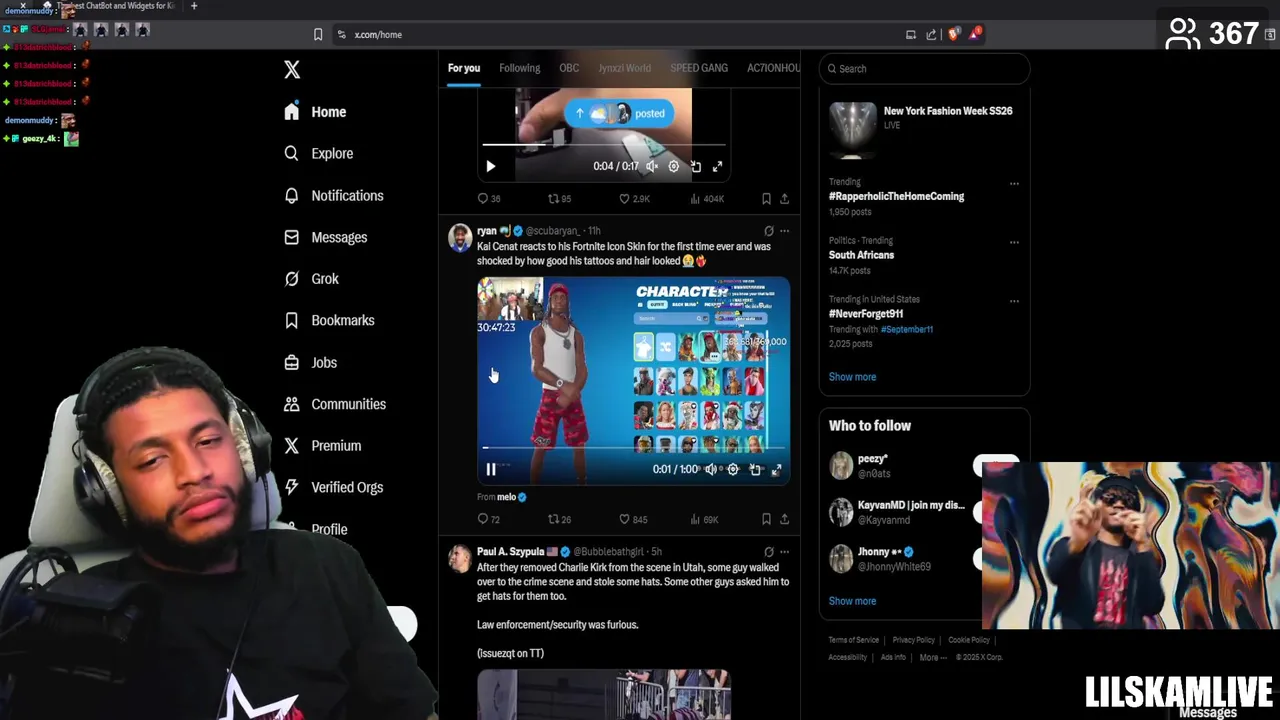Image resolution: width=1280 pixels, height=720 pixels.
Task: Click the Search input field
Action: [x=924, y=69]
